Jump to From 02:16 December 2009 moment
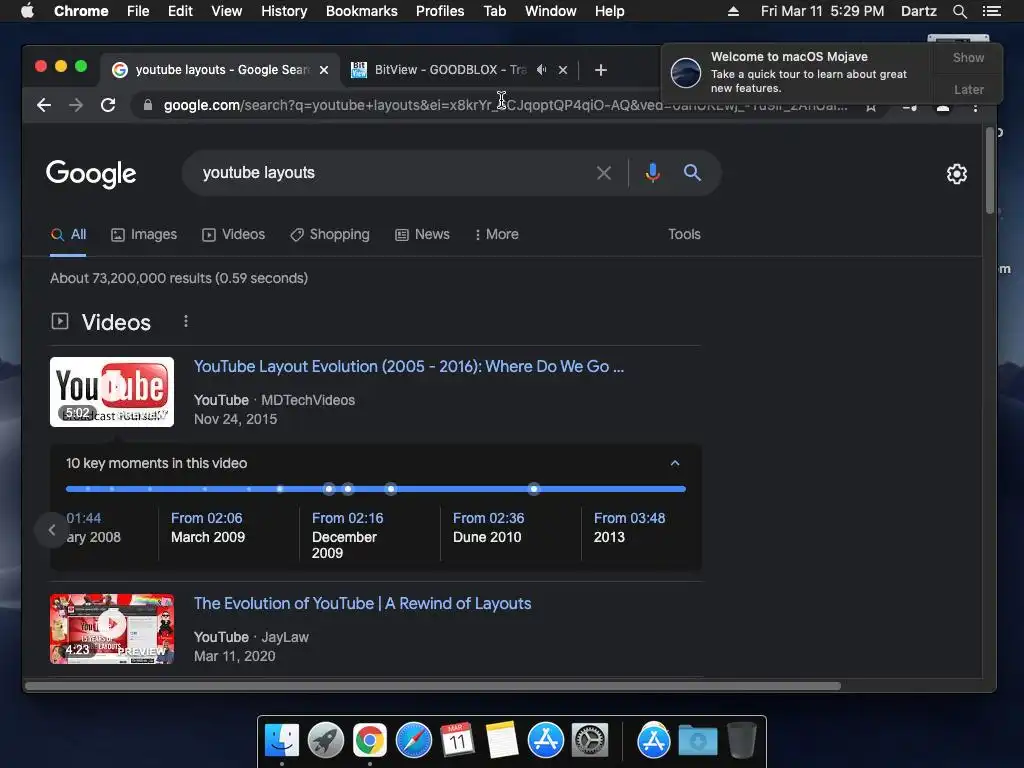Image resolution: width=1024 pixels, height=768 pixels. [347, 536]
